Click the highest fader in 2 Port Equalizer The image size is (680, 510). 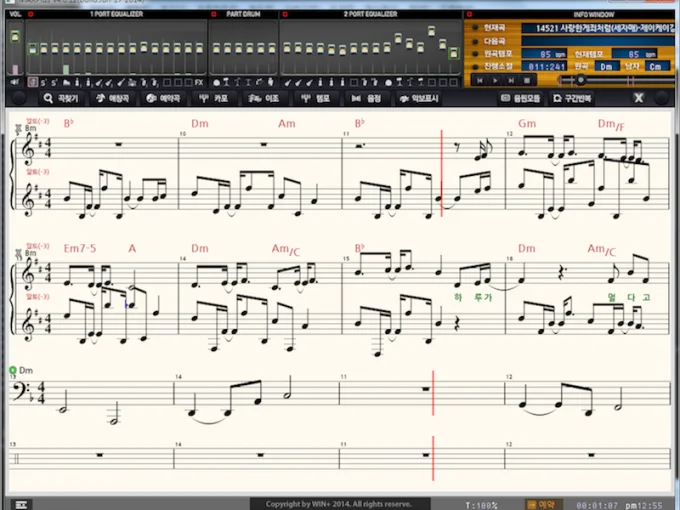pyautogui.click(x=432, y=31)
